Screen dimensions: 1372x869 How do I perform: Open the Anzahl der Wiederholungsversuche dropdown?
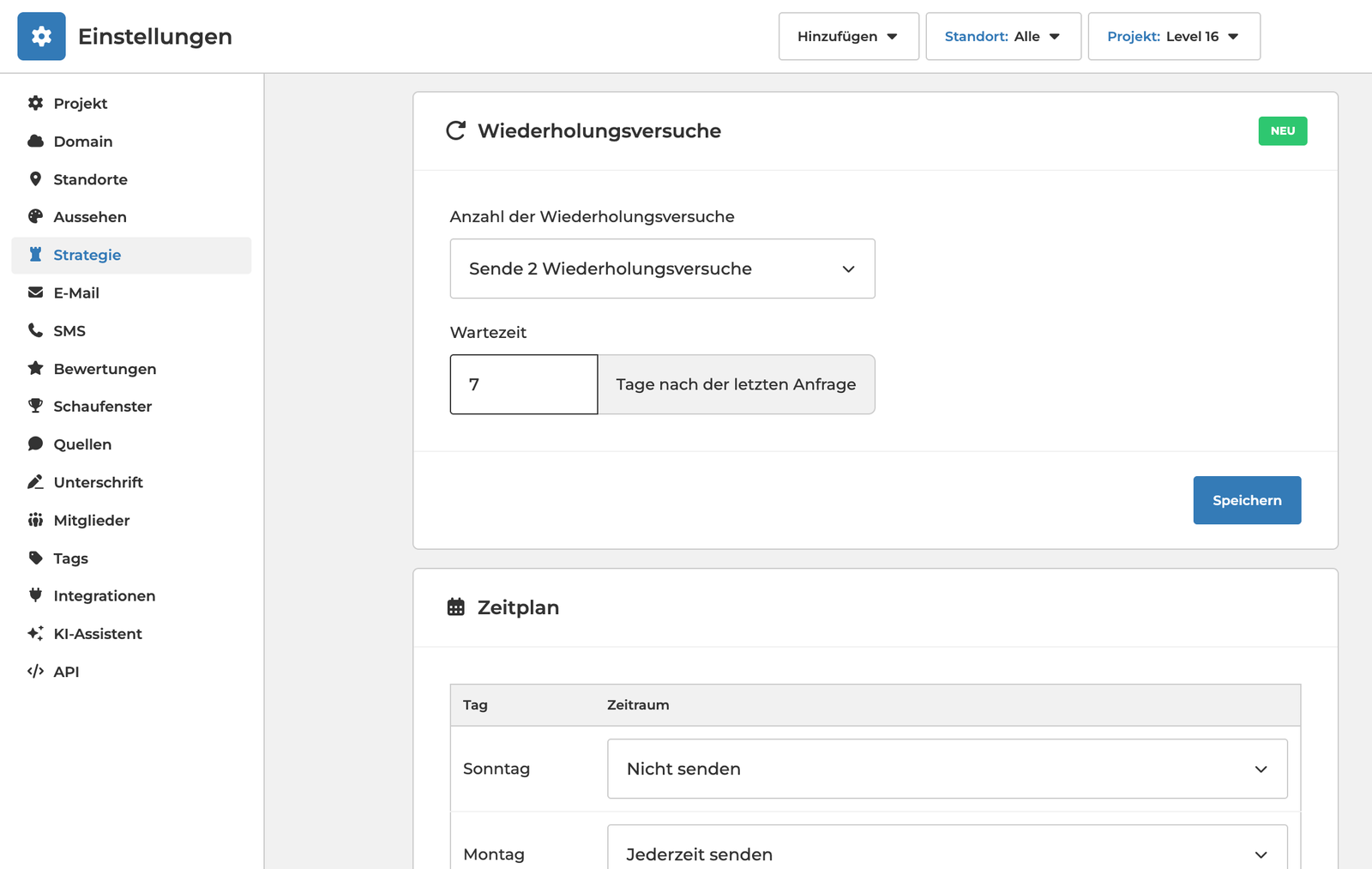point(662,269)
